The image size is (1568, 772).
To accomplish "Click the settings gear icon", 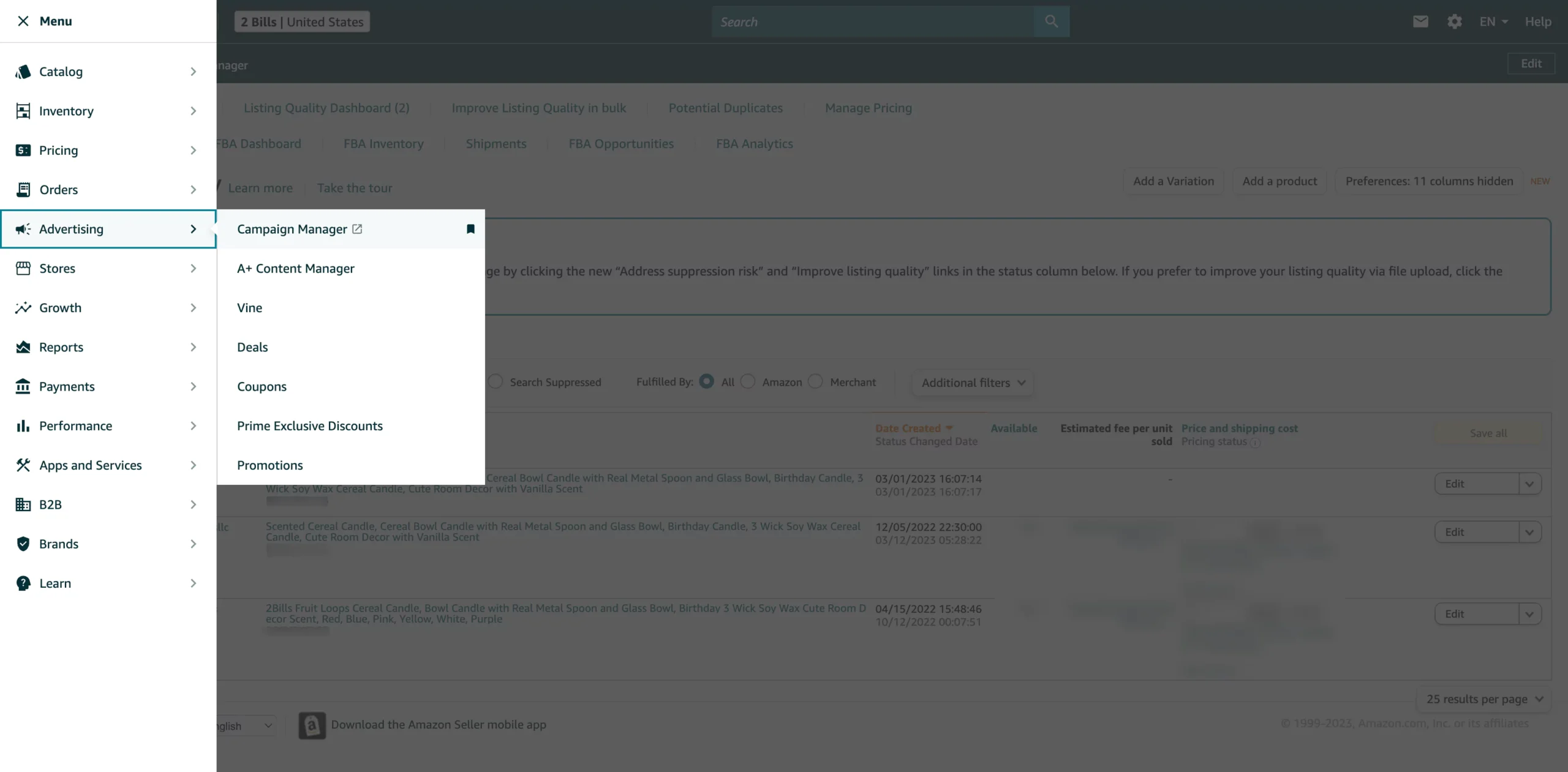I will tap(1454, 21).
